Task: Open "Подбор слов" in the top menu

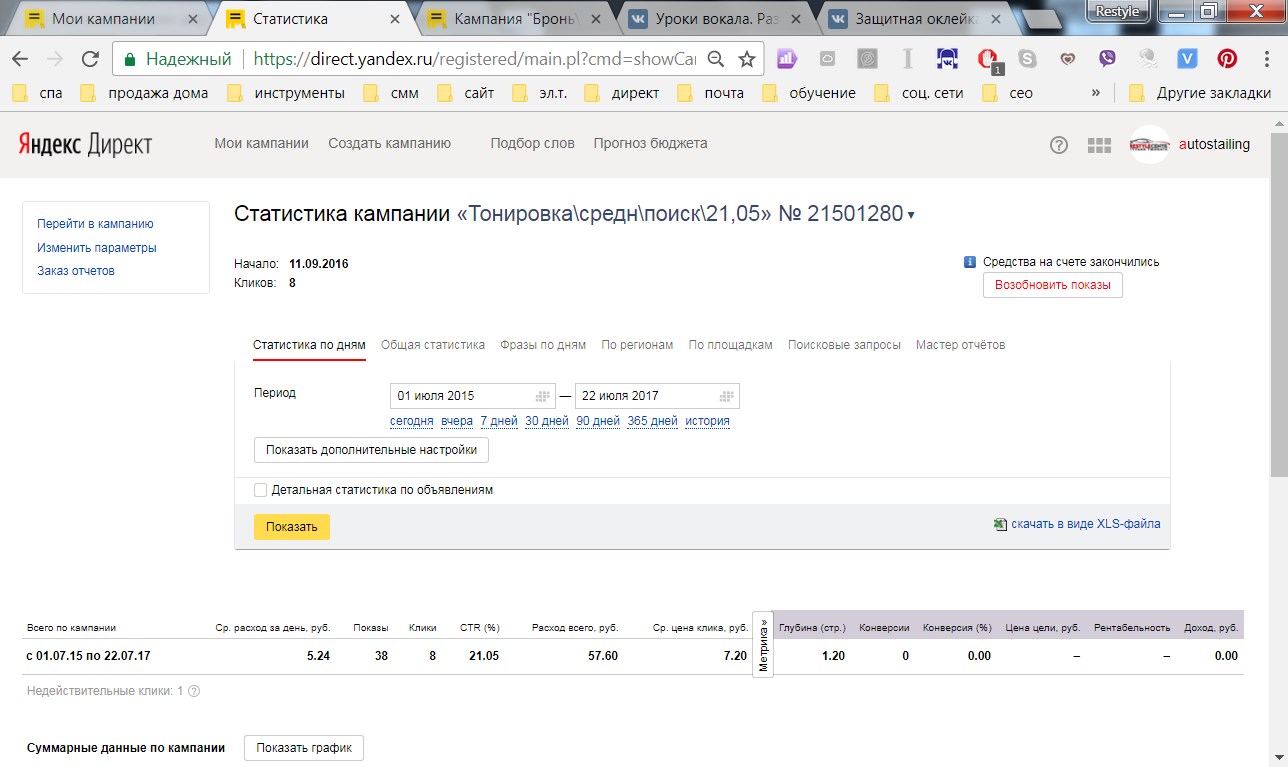Action: [x=532, y=144]
